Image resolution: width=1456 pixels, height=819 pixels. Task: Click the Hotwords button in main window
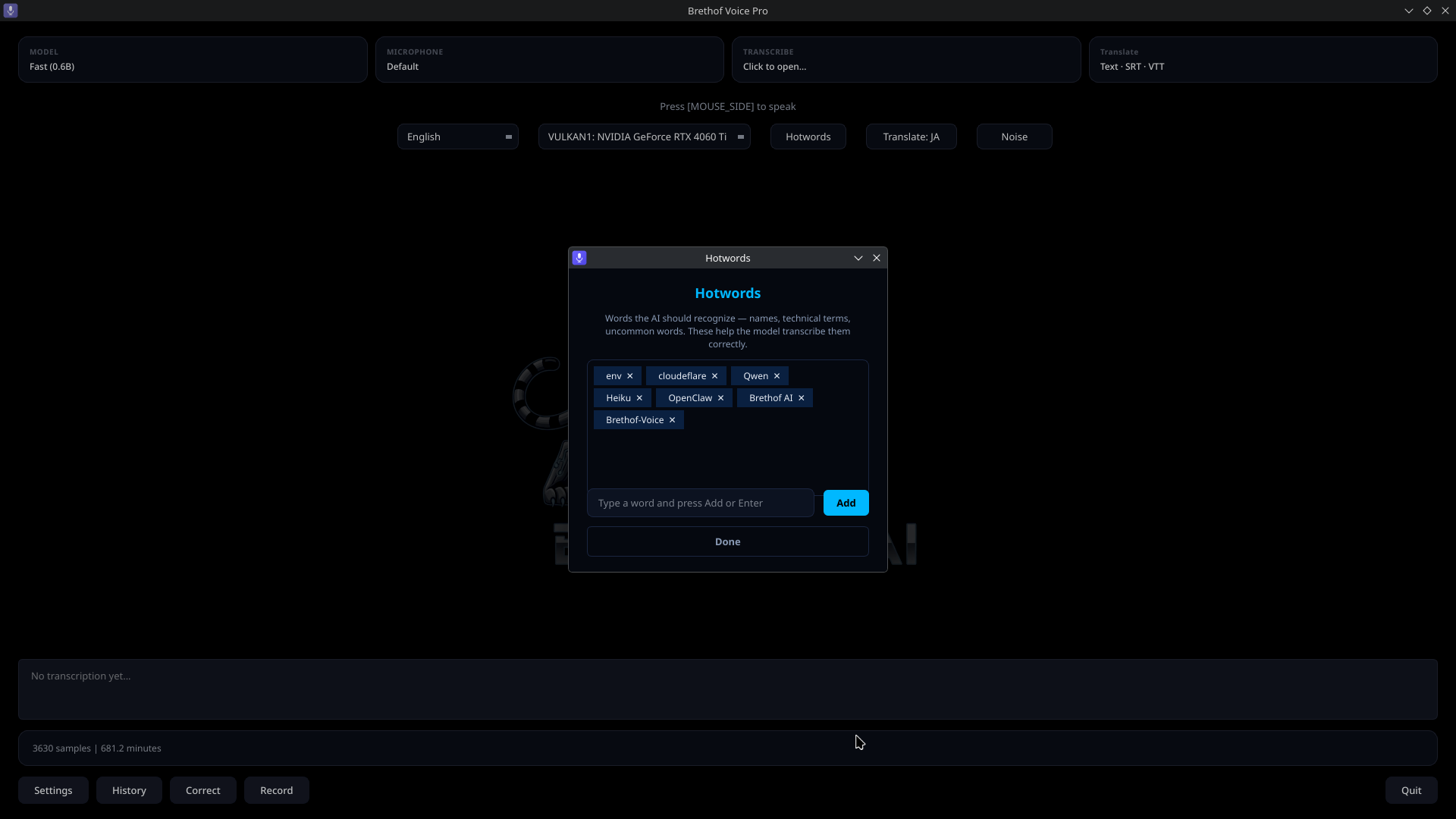pos(808,136)
